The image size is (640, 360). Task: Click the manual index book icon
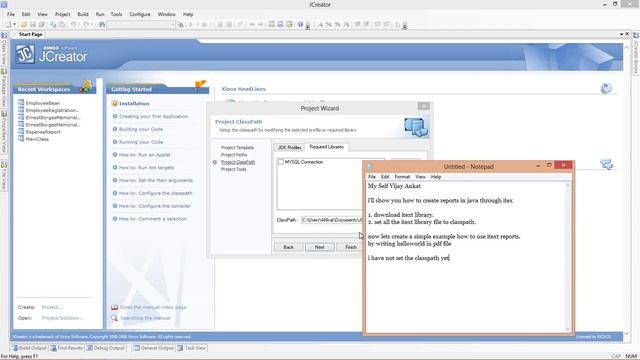click(115, 307)
